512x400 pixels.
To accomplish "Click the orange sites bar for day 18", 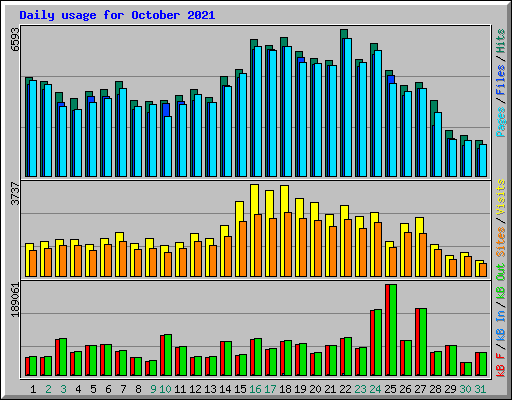I will (x=288, y=244).
